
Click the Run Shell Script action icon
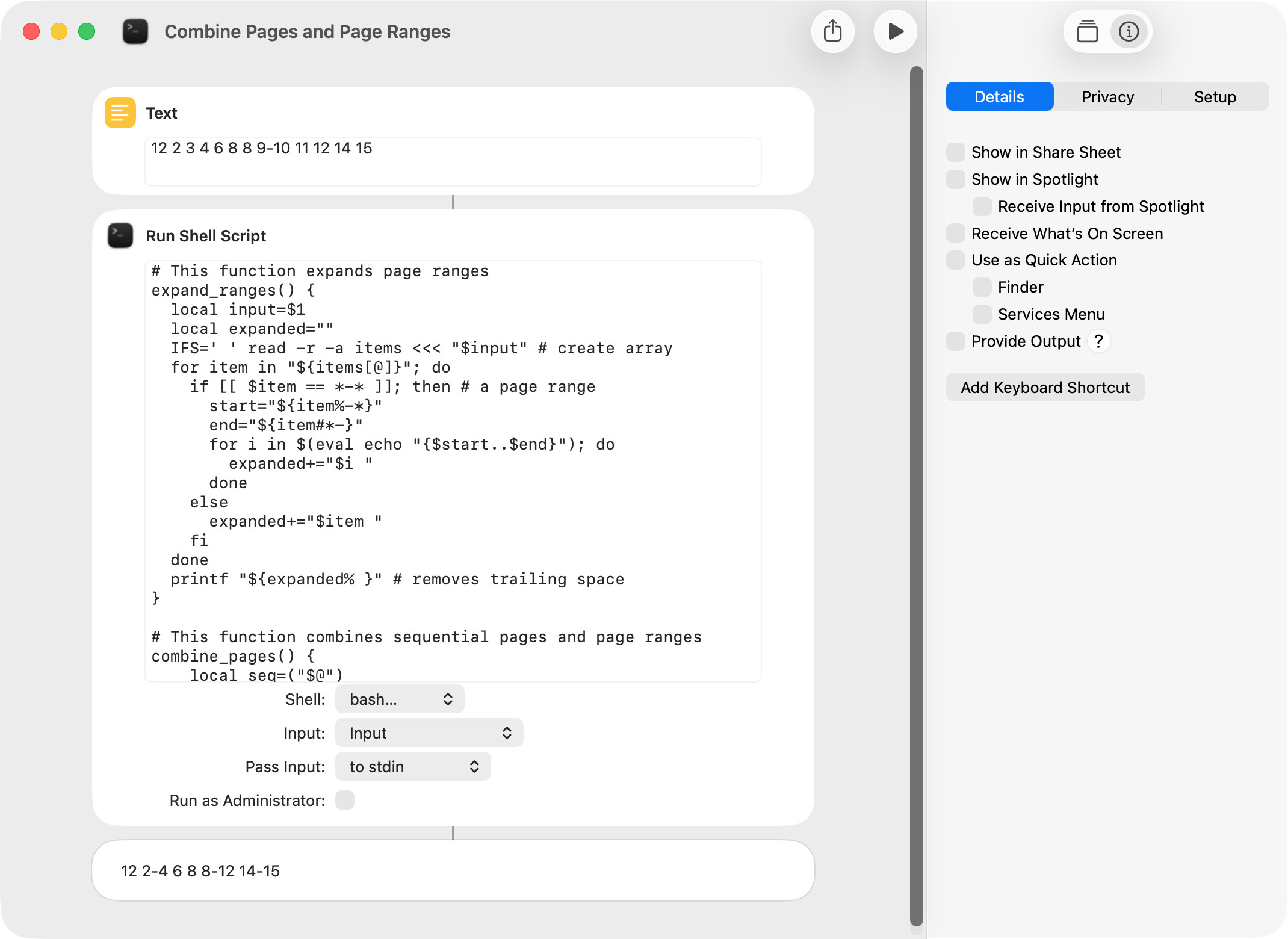[x=120, y=235]
